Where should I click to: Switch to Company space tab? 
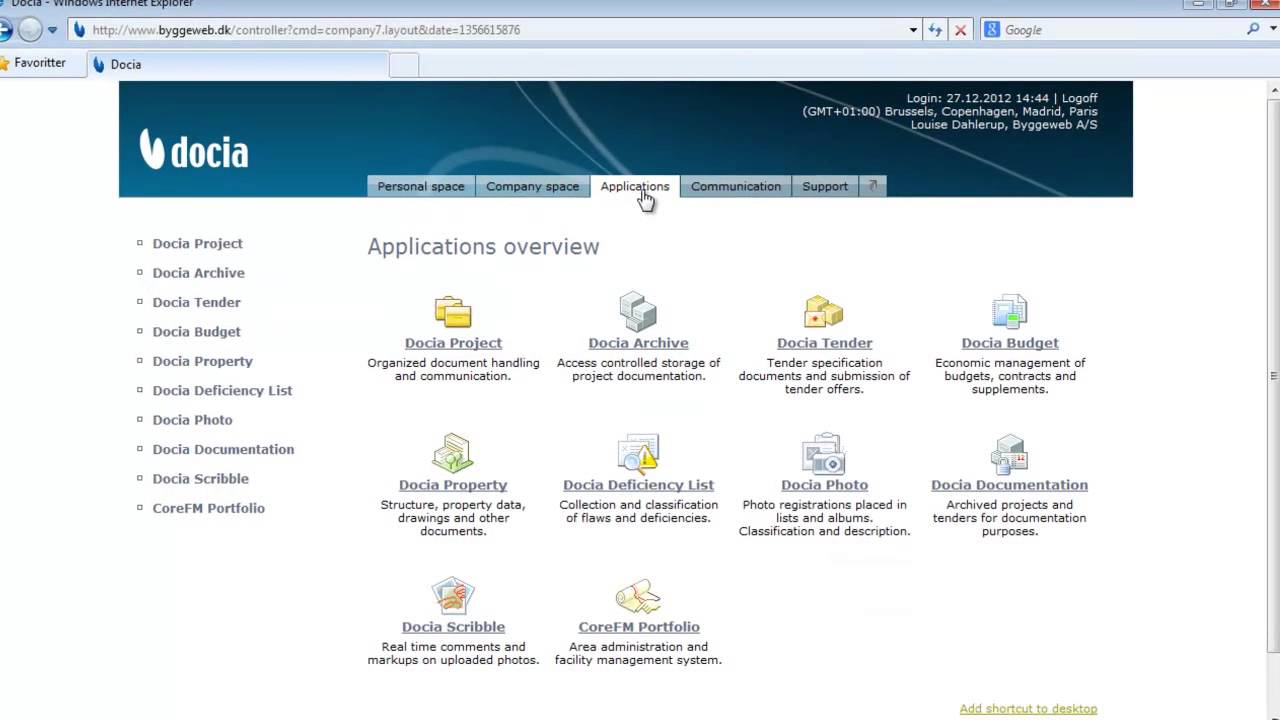click(x=532, y=186)
